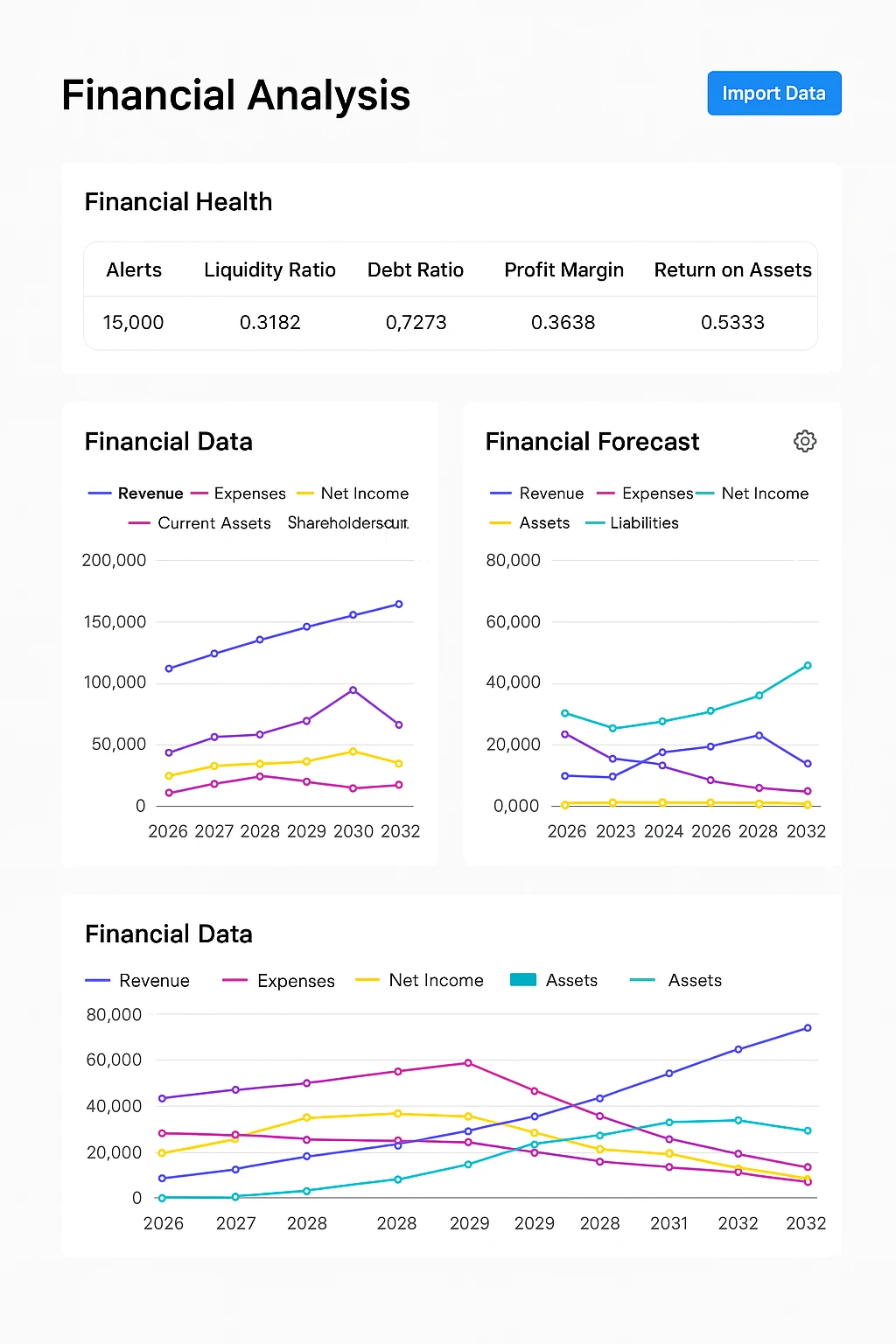
Task: Select the Debt Ratio column header
Action: 416,270
